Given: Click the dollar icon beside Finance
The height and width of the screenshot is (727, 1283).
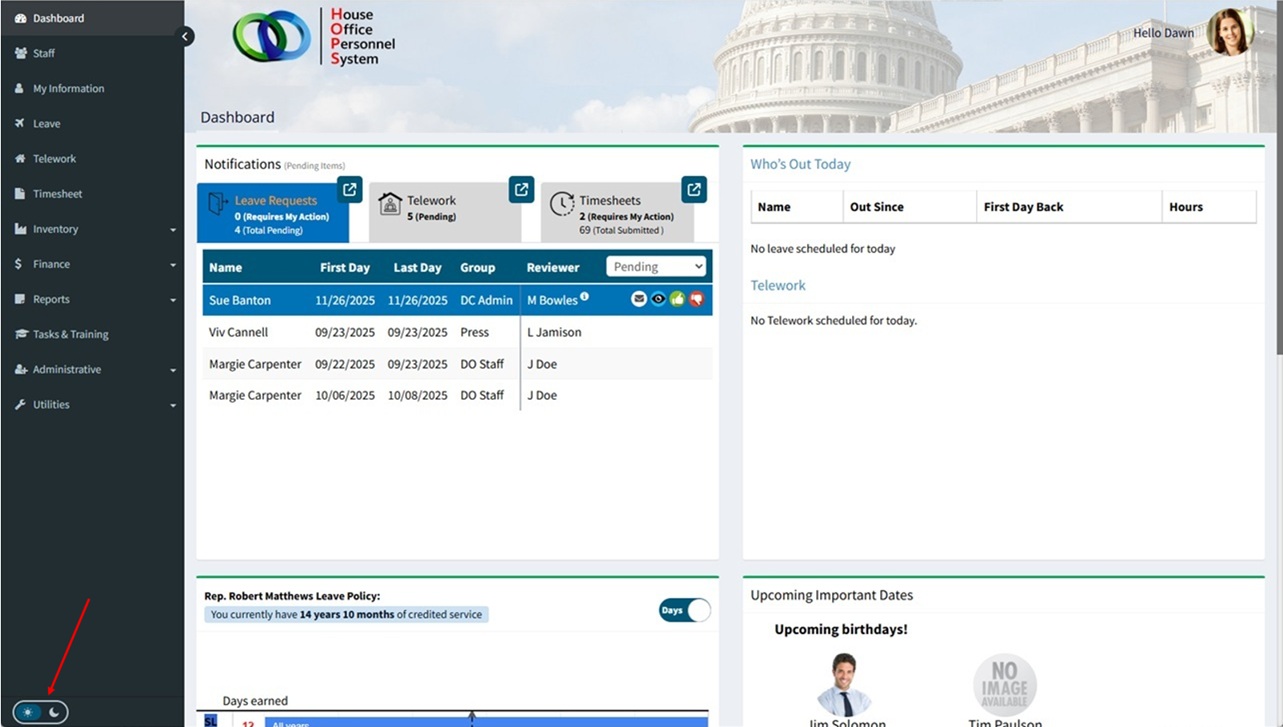Looking at the screenshot, I should click(20, 264).
